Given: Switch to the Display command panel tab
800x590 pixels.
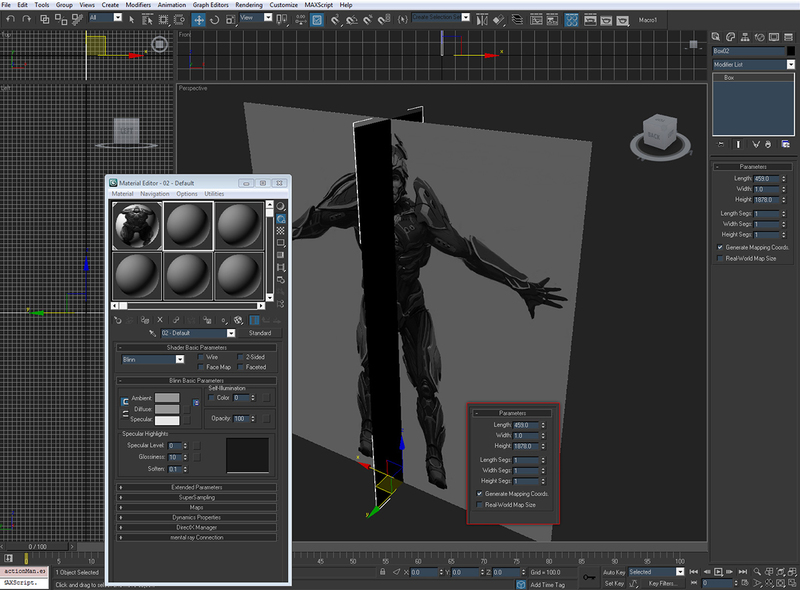Looking at the screenshot, I should [774, 37].
